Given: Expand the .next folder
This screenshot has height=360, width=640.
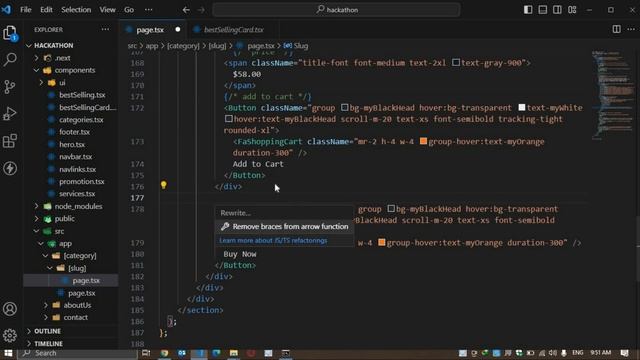Looking at the screenshot, I should [36, 58].
